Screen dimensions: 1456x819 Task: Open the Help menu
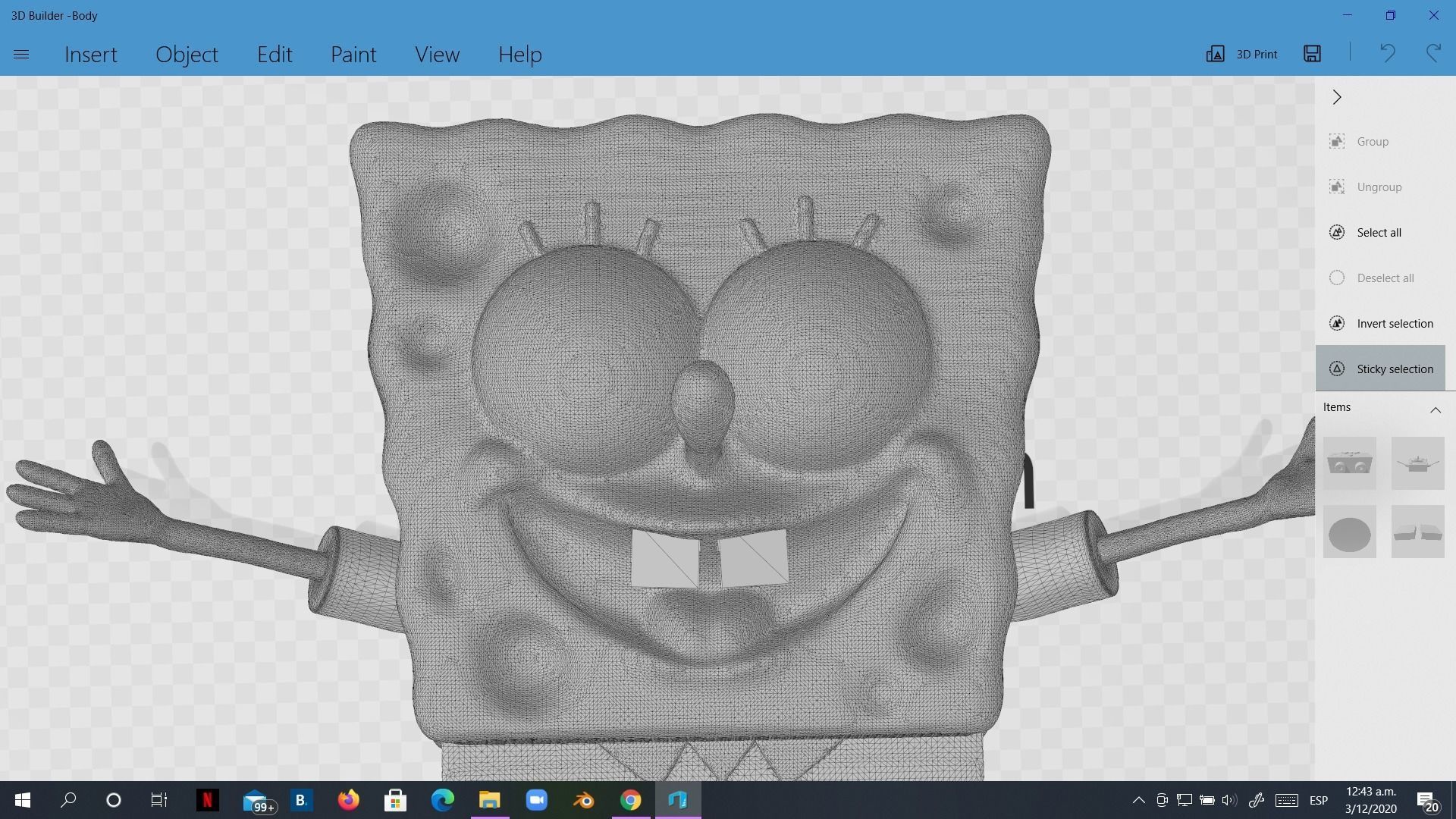pyautogui.click(x=520, y=55)
